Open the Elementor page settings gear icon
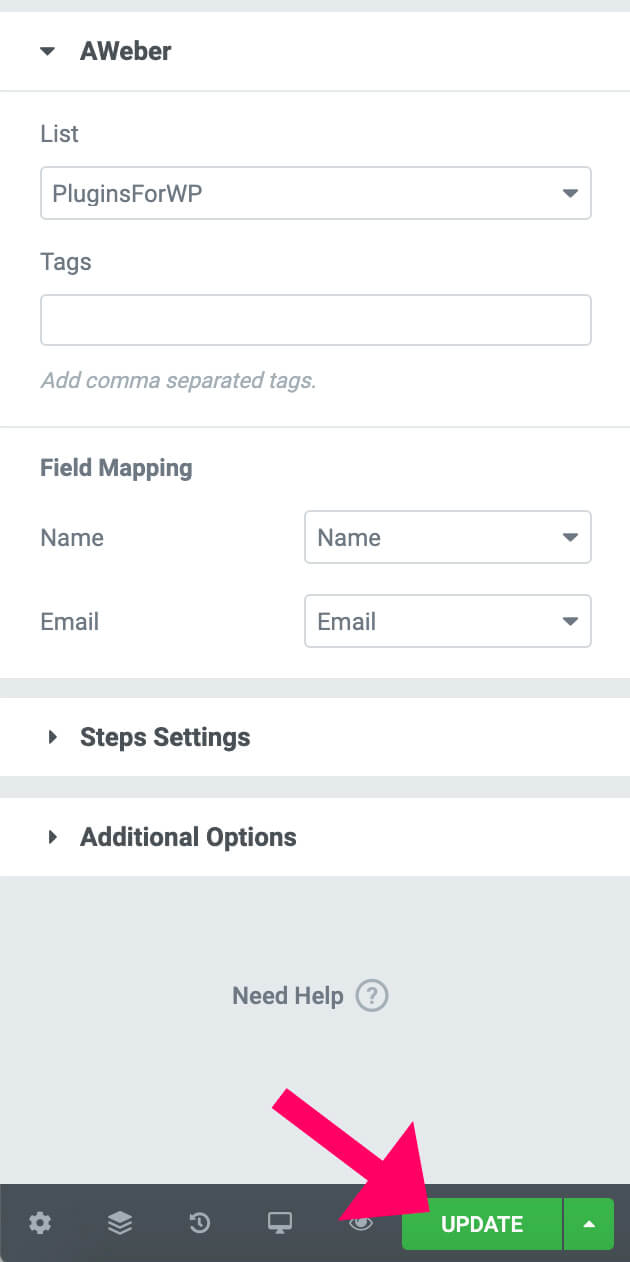This screenshot has height=1262, width=630. [x=39, y=1223]
